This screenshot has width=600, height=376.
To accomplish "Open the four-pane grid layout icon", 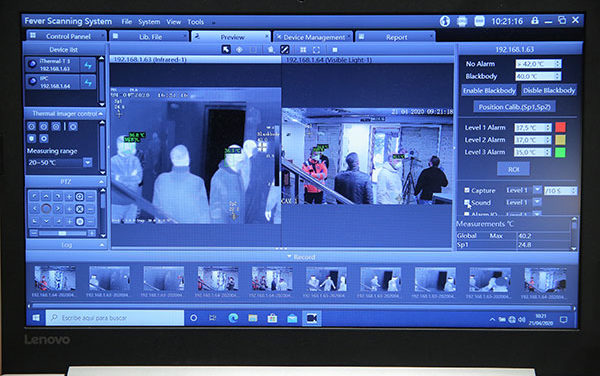I will 303,50.
